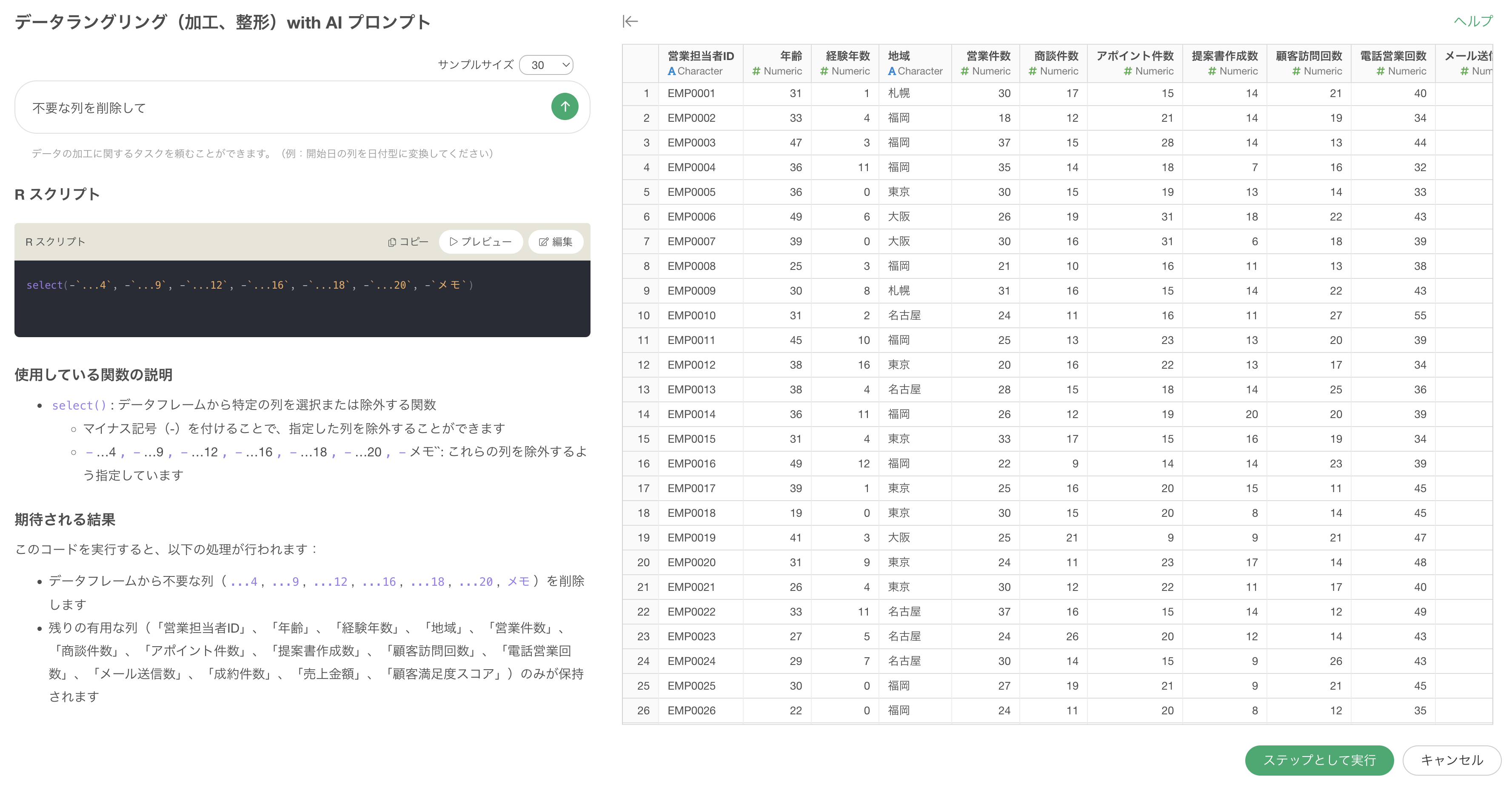Image resolution: width=1512 pixels, height=785 pixels.
Task: Click the 経験年数 column header
Action: [847, 56]
